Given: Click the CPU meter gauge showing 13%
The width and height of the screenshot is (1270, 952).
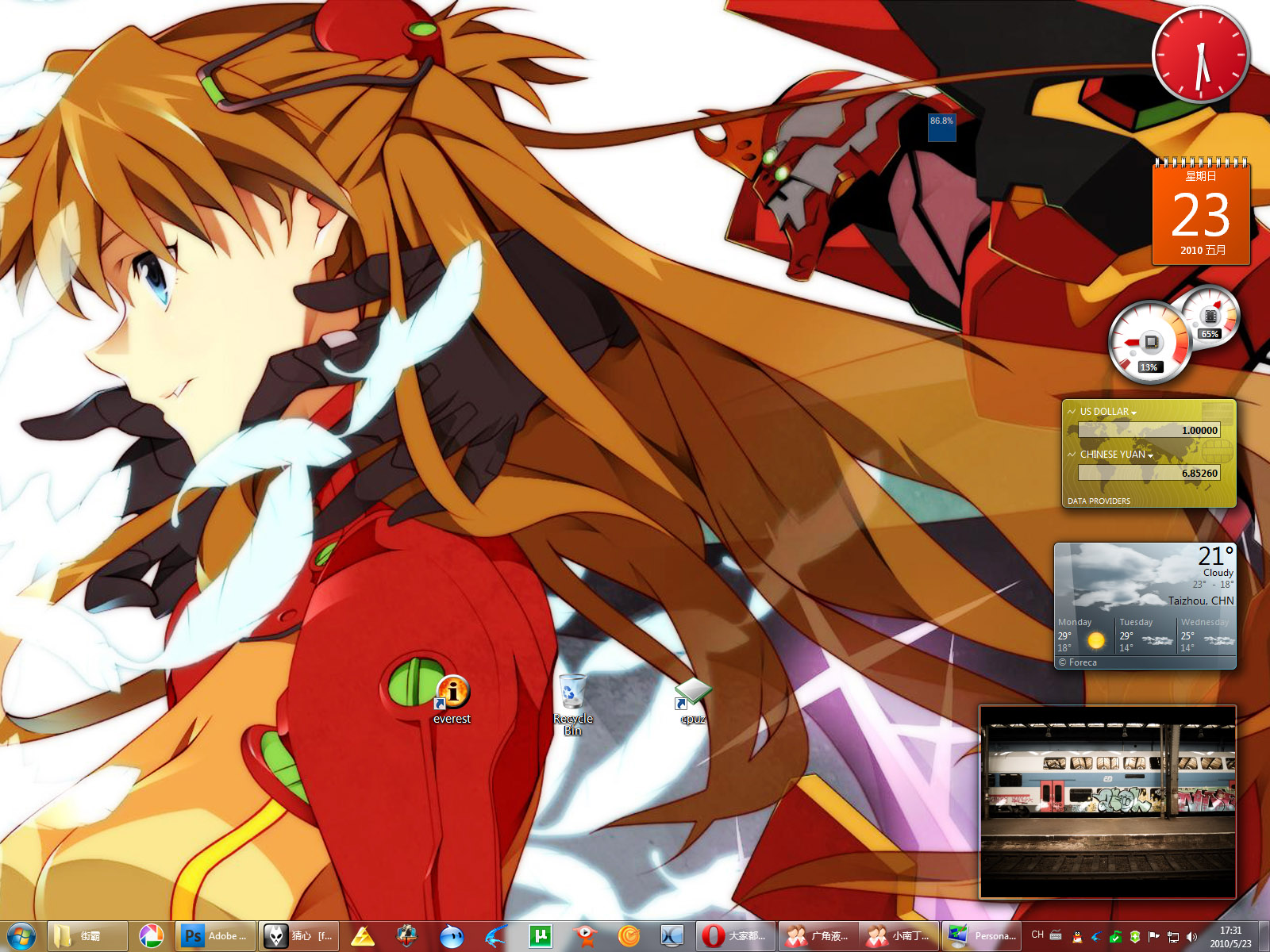Looking at the screenshot, I should 1149,342.
